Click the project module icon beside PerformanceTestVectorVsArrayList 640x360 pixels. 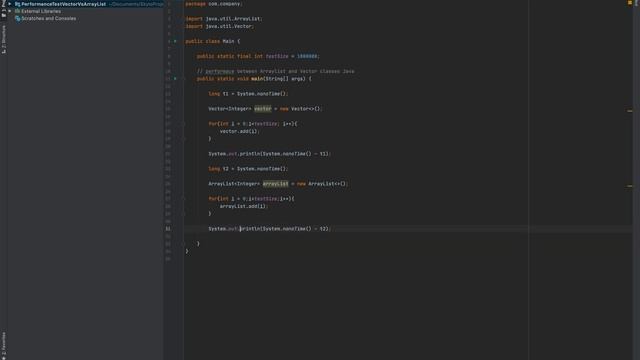point(18,4)
